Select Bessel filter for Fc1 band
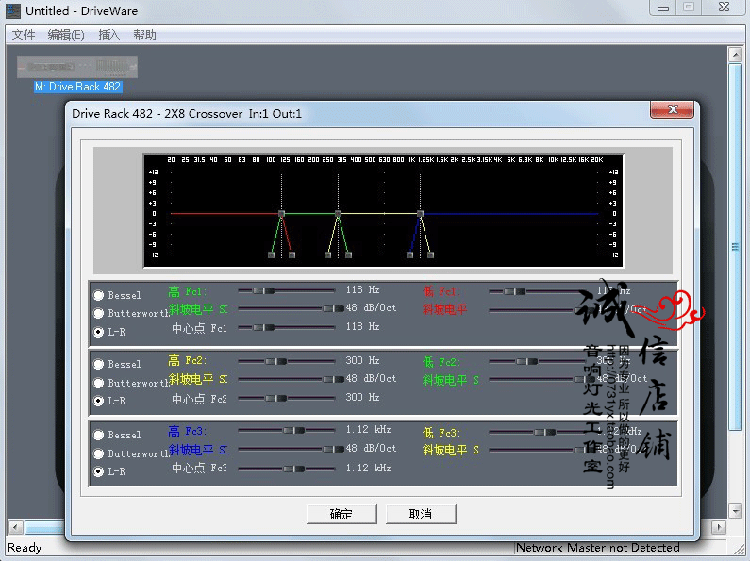 pos(99,295)
